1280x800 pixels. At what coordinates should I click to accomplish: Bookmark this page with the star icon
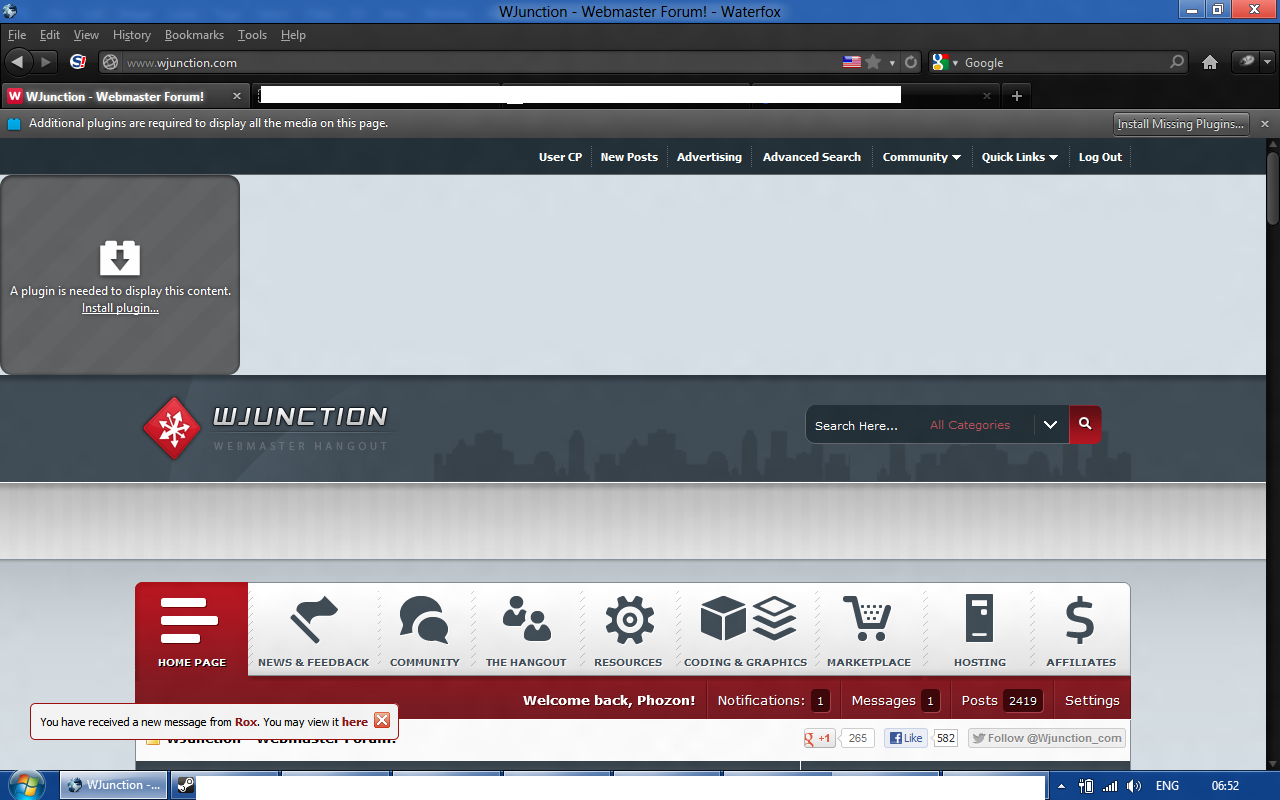click(x=873, y=62)
